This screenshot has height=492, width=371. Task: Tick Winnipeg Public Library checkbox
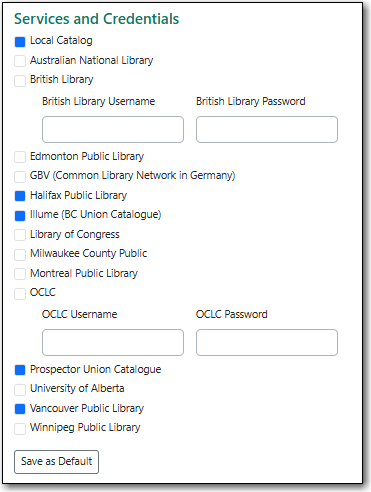click(20, 429)
